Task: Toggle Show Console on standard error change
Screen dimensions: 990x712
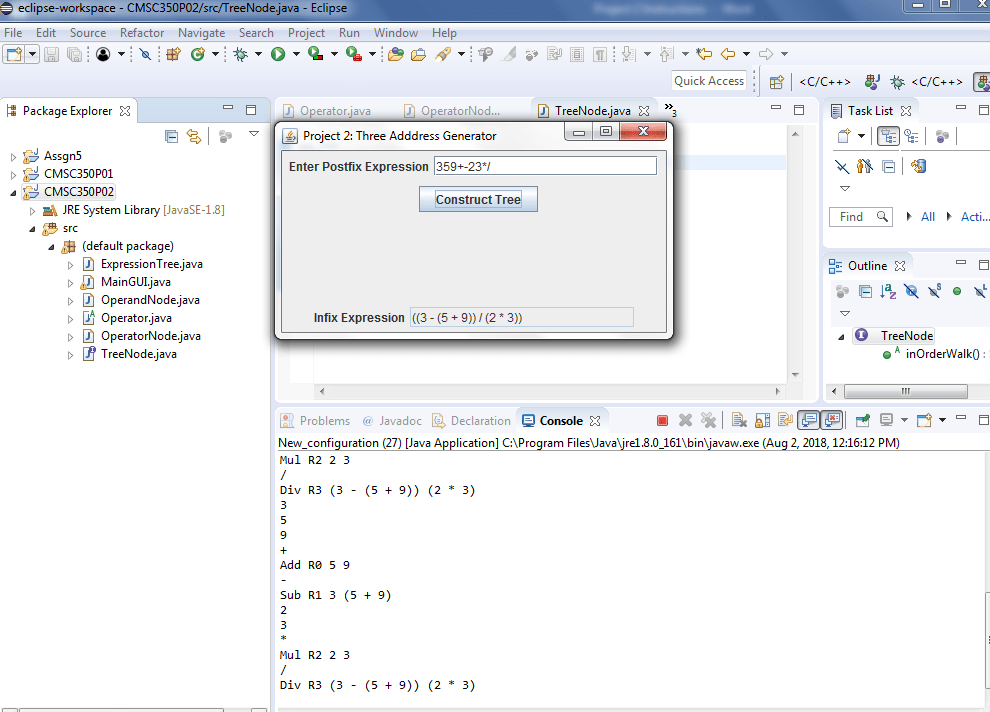Action: tap(832, 420)
